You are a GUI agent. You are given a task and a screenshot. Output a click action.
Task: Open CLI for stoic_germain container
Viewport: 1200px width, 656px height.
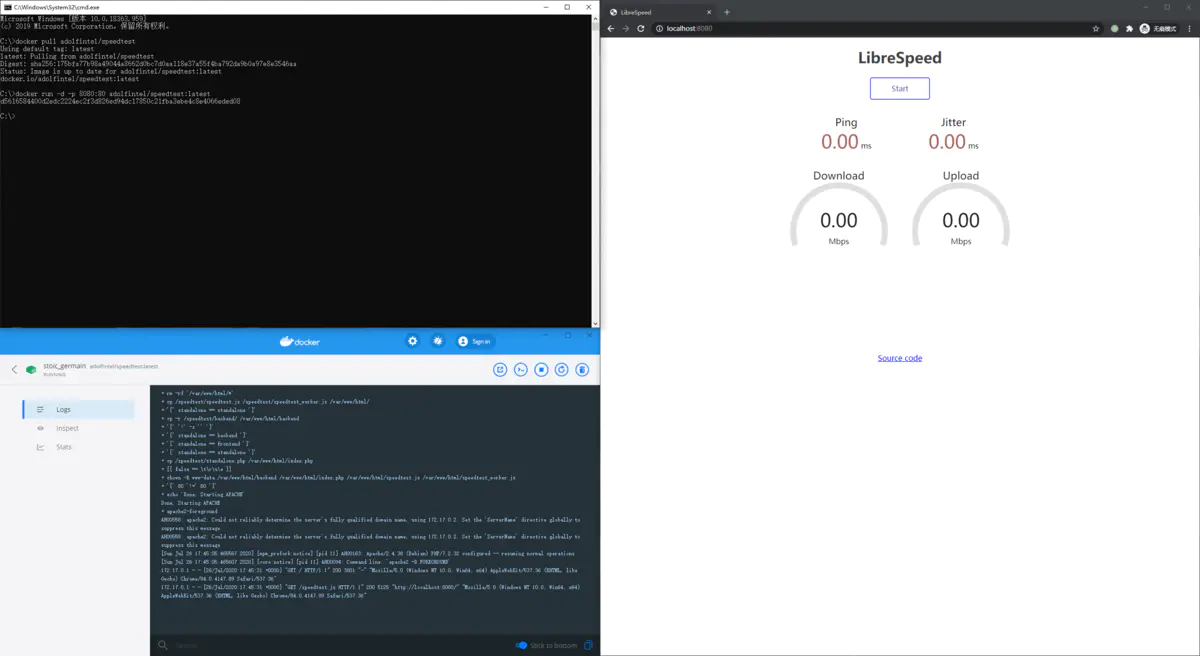521,369
